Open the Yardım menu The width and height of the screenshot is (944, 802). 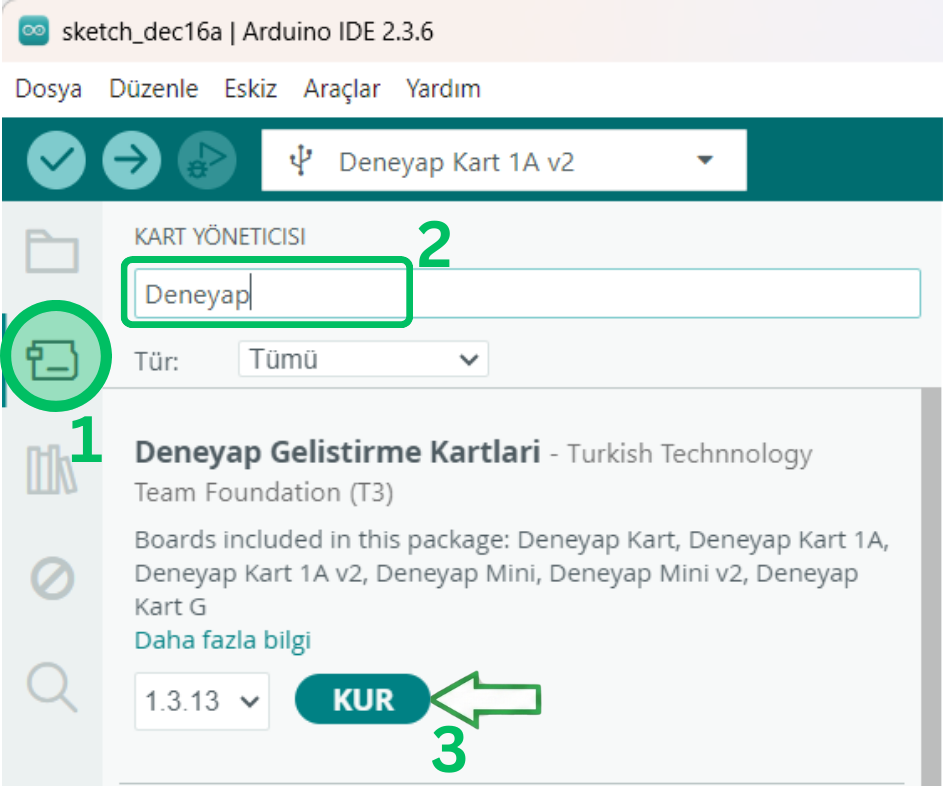click(x=443, y=89)
